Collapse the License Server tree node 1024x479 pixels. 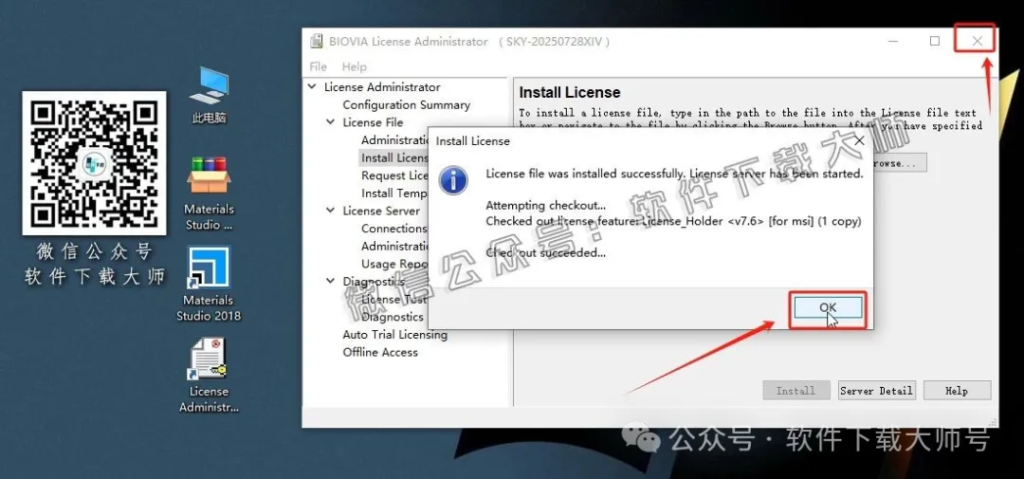coord(331,211)
